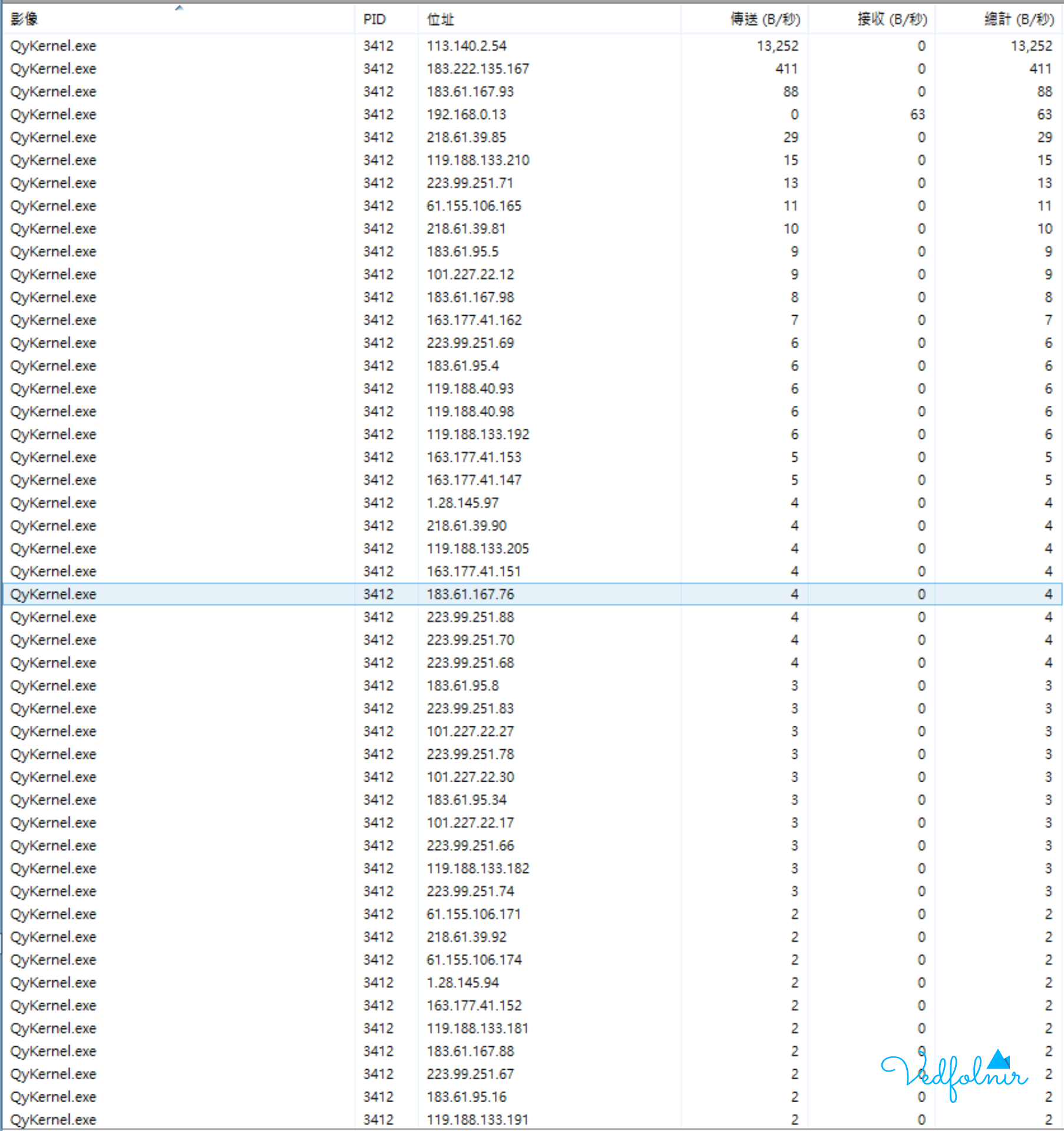Sort by 傳送 (B/秒) column header
This screenshot has height=1131, width=1064.
[745, 19]
